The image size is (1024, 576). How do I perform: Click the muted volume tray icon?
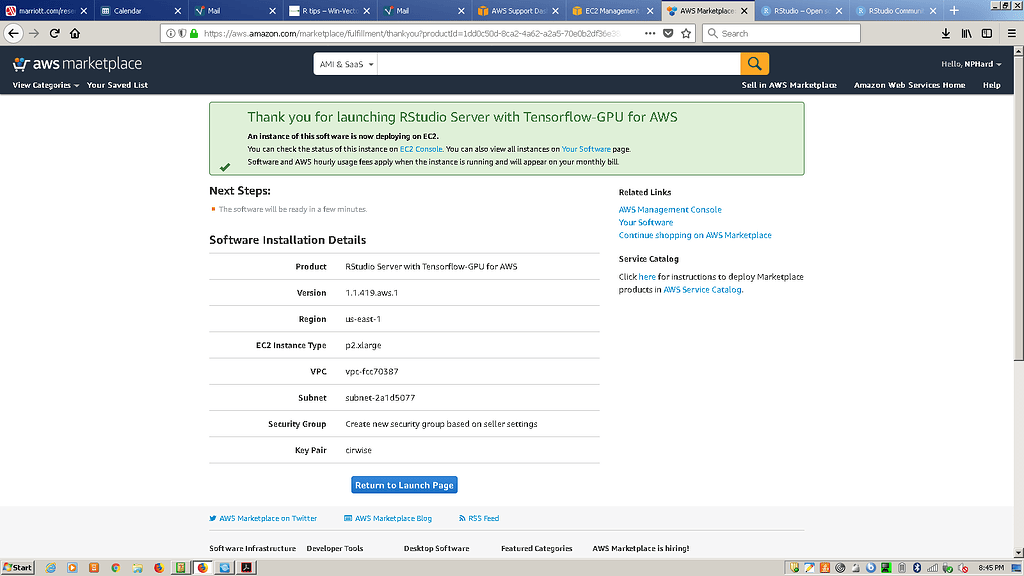(x=963, y=568)
